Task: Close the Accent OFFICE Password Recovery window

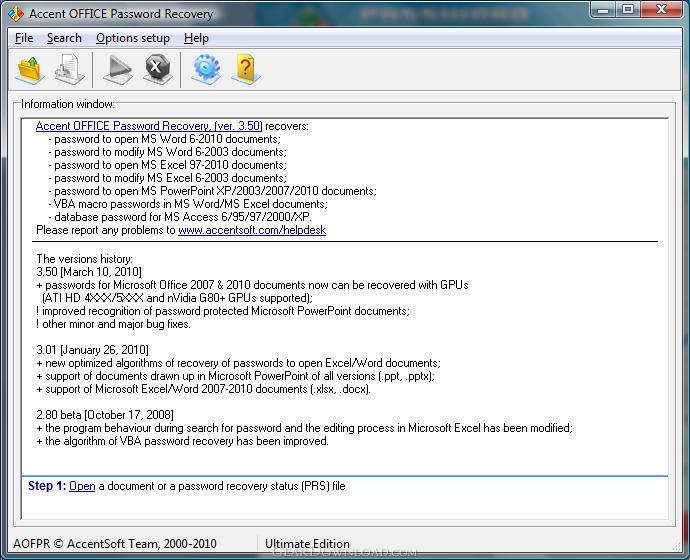Action: pyautogui.click(x=661, y=10)
